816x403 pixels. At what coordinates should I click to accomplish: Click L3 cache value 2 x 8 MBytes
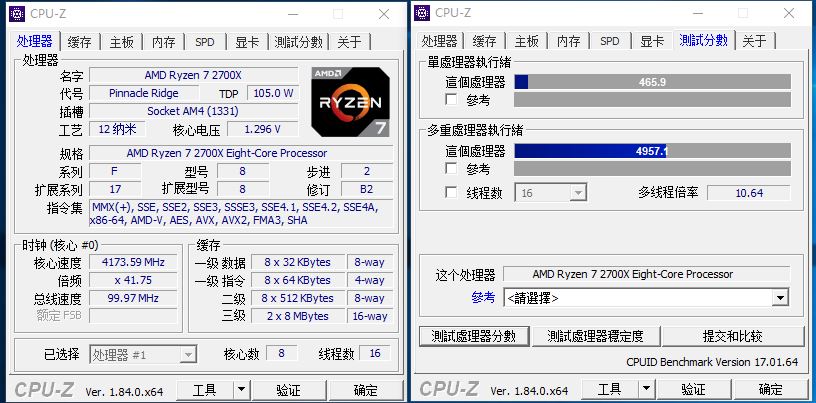click(297, 316)
